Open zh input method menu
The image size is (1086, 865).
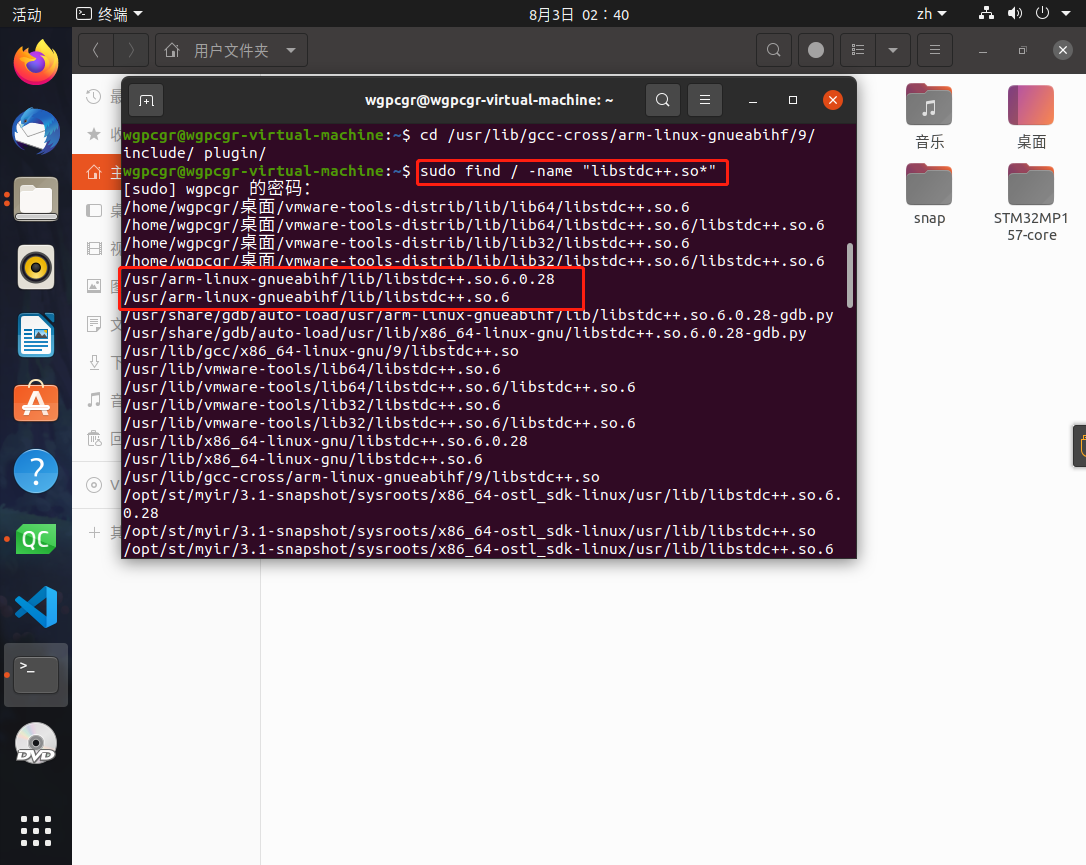(x=931, y=14)
